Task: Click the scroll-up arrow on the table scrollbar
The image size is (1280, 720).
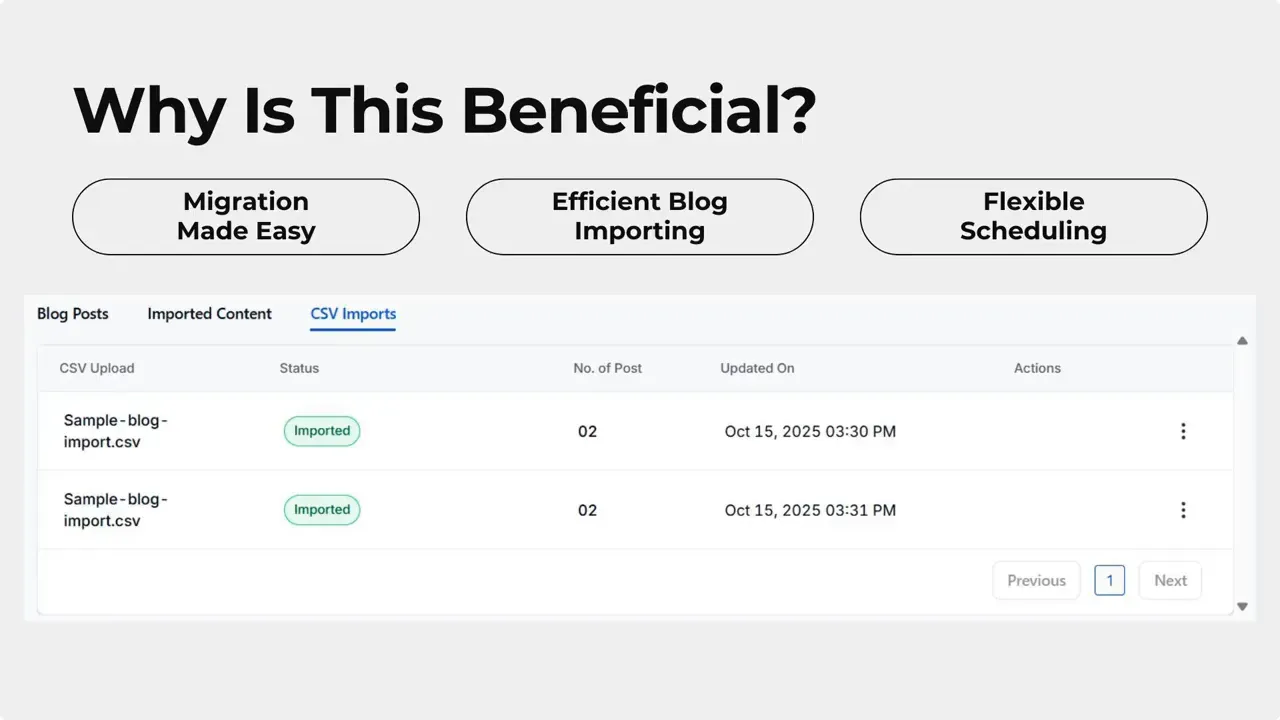Action: pos(1242,340)
